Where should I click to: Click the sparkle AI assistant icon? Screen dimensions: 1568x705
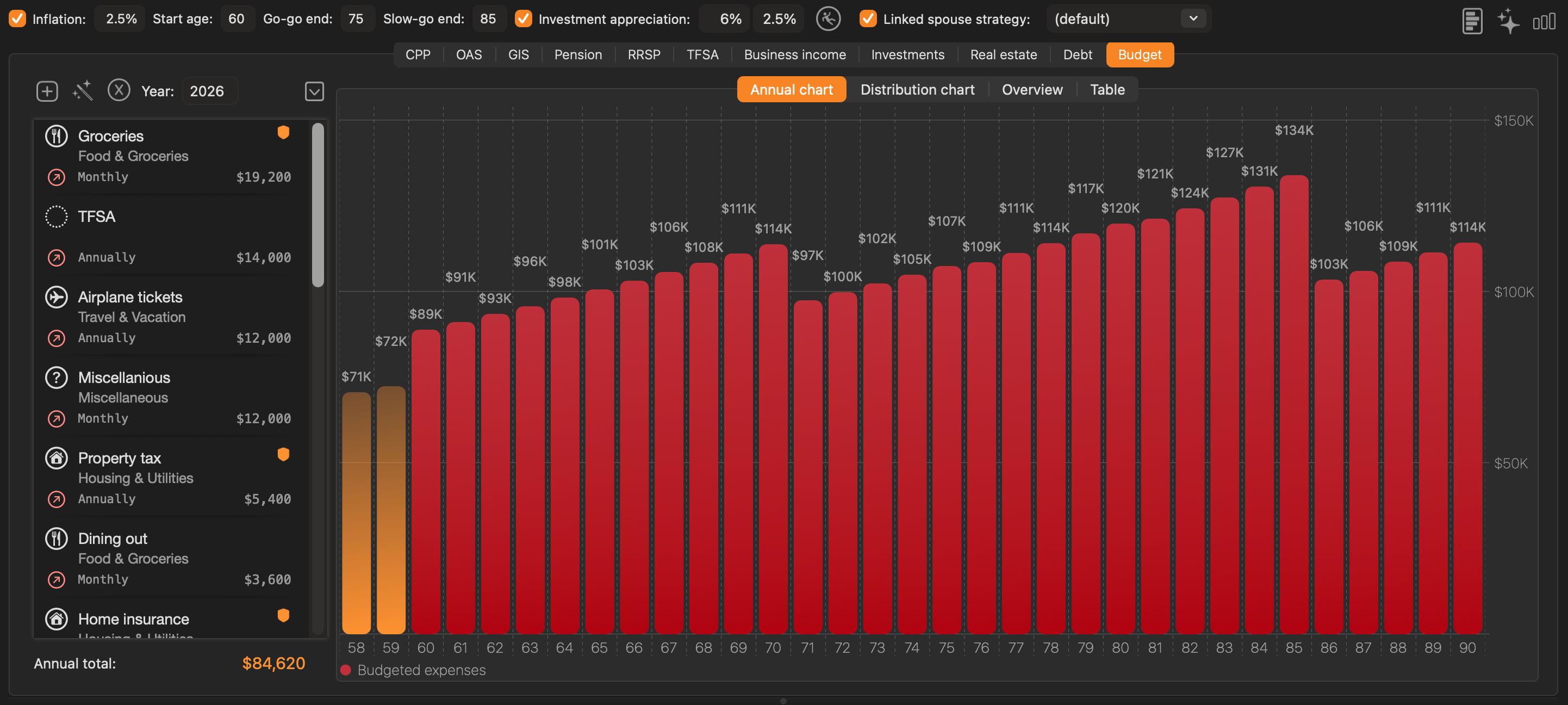1508,21
